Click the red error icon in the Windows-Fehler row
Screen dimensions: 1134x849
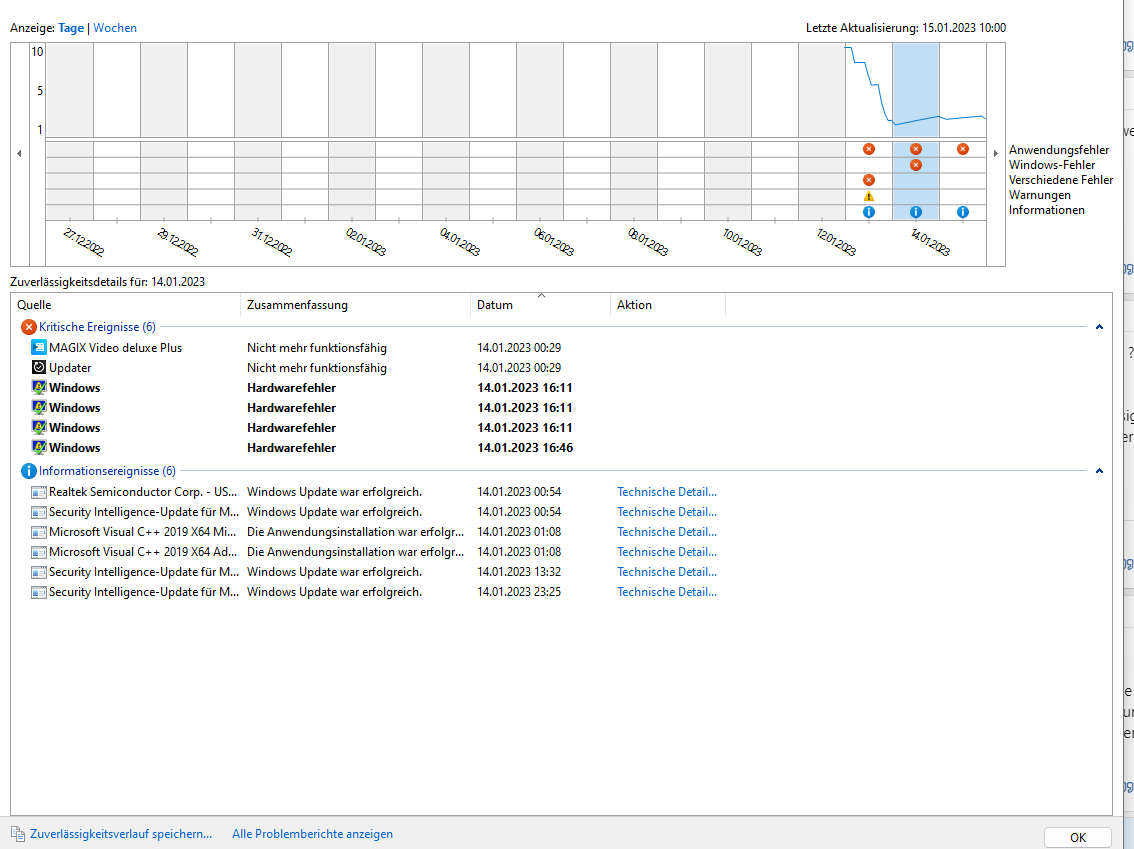915,165
